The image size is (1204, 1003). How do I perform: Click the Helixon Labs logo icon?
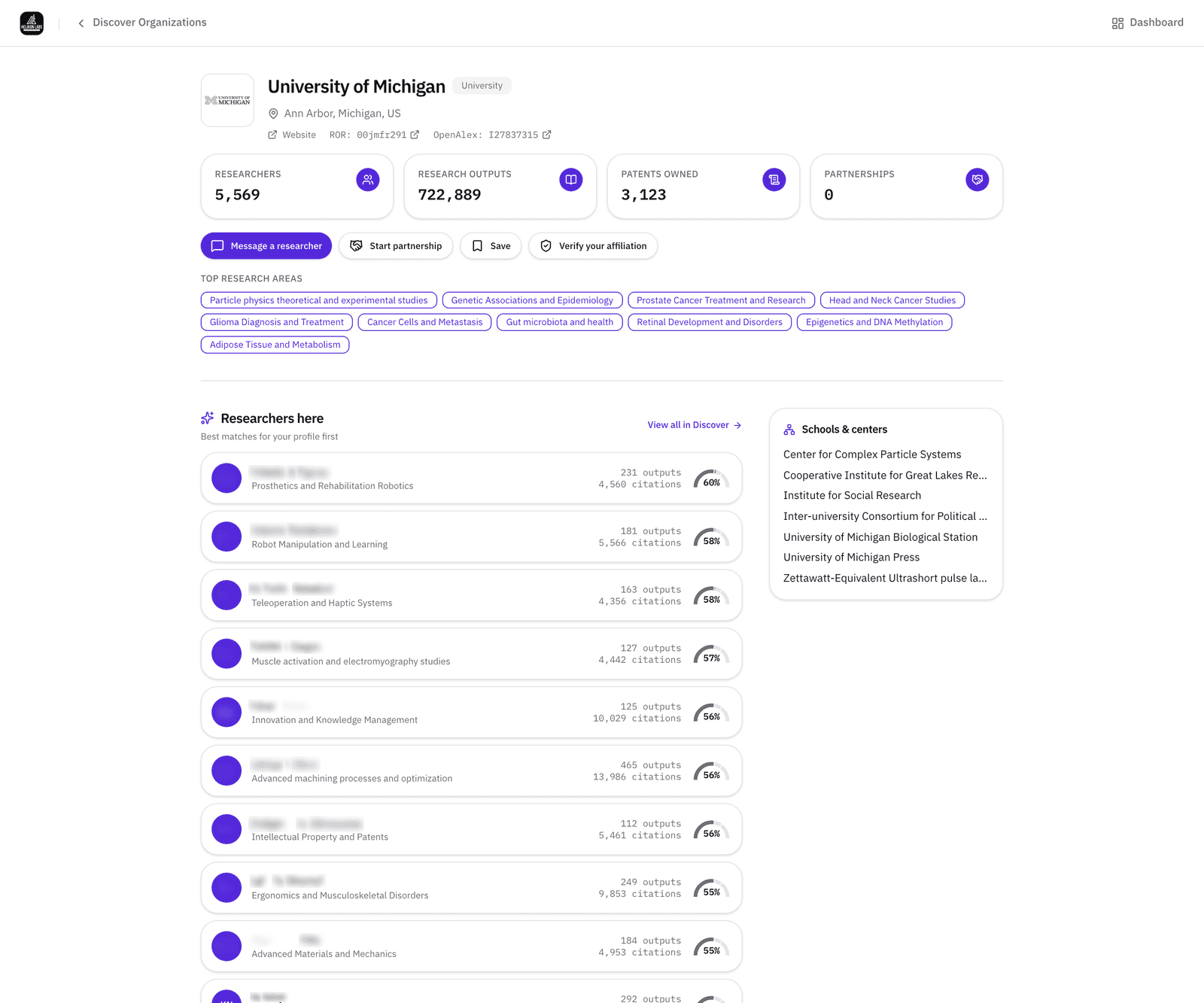[x=32, y=23]
